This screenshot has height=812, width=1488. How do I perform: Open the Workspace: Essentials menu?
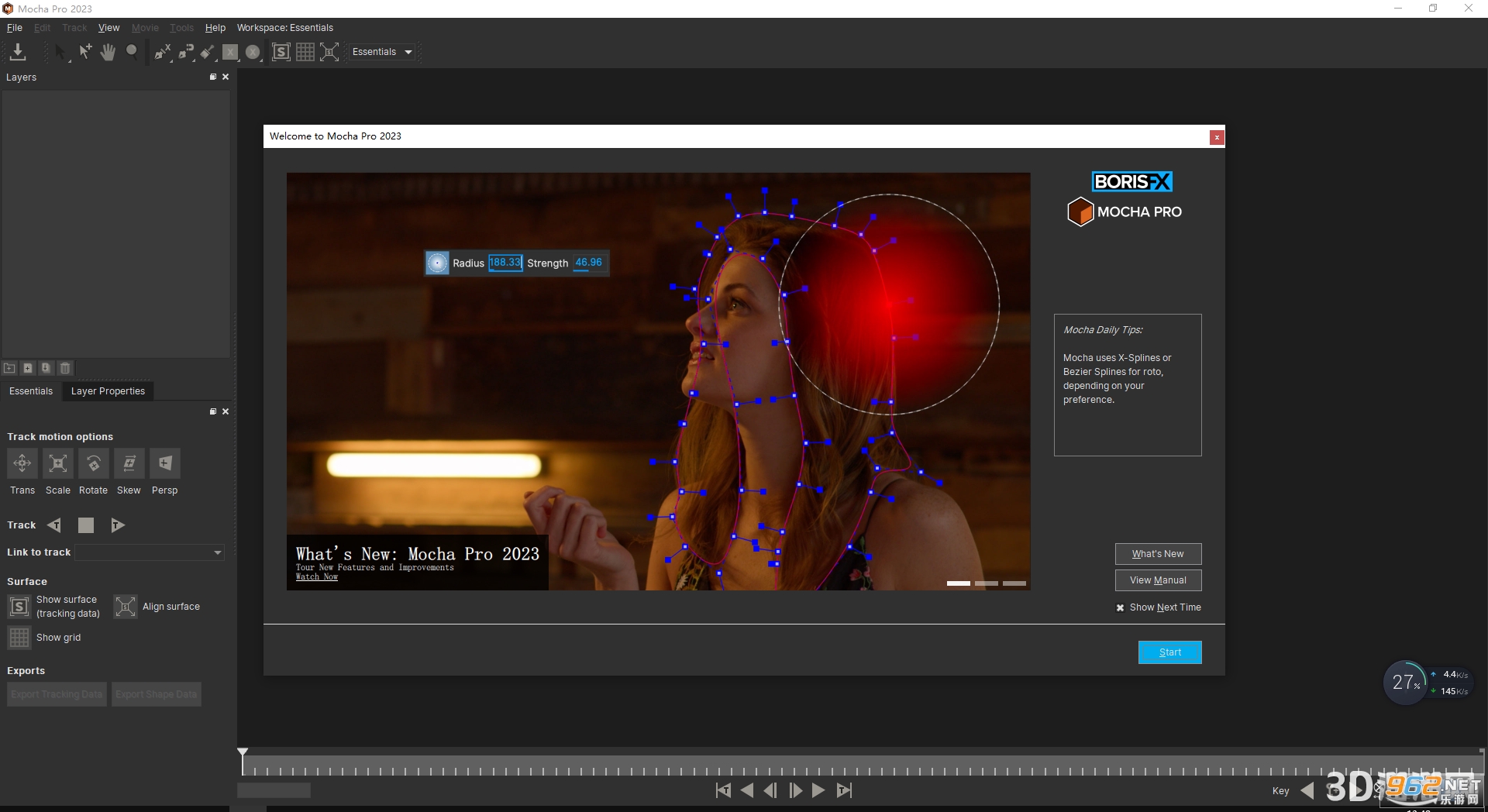pyautogui.click(x=285, y=28)
